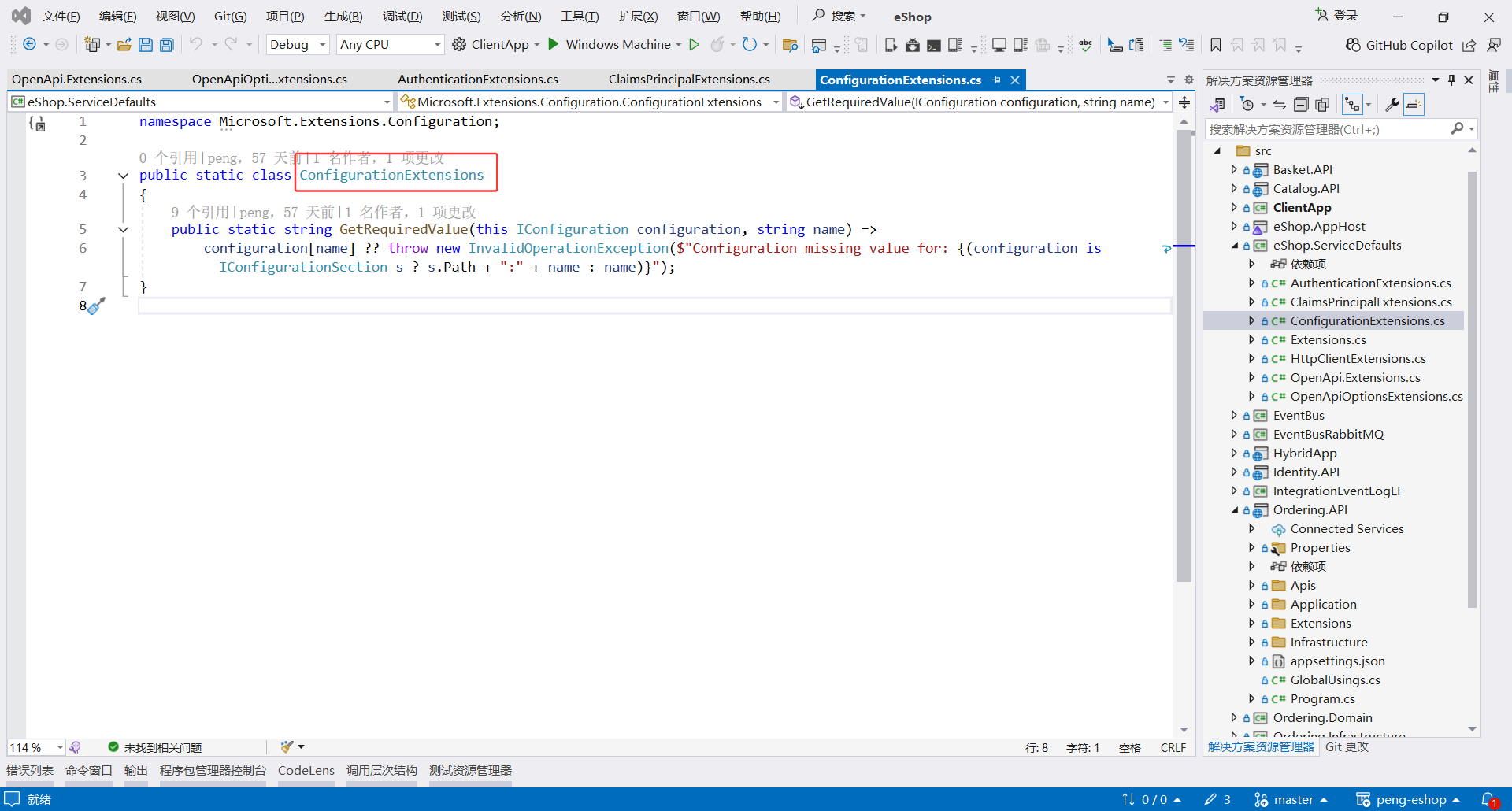Click the search magnifier in title bar
The image size is (1512, 811).
[x=819, y=16]
